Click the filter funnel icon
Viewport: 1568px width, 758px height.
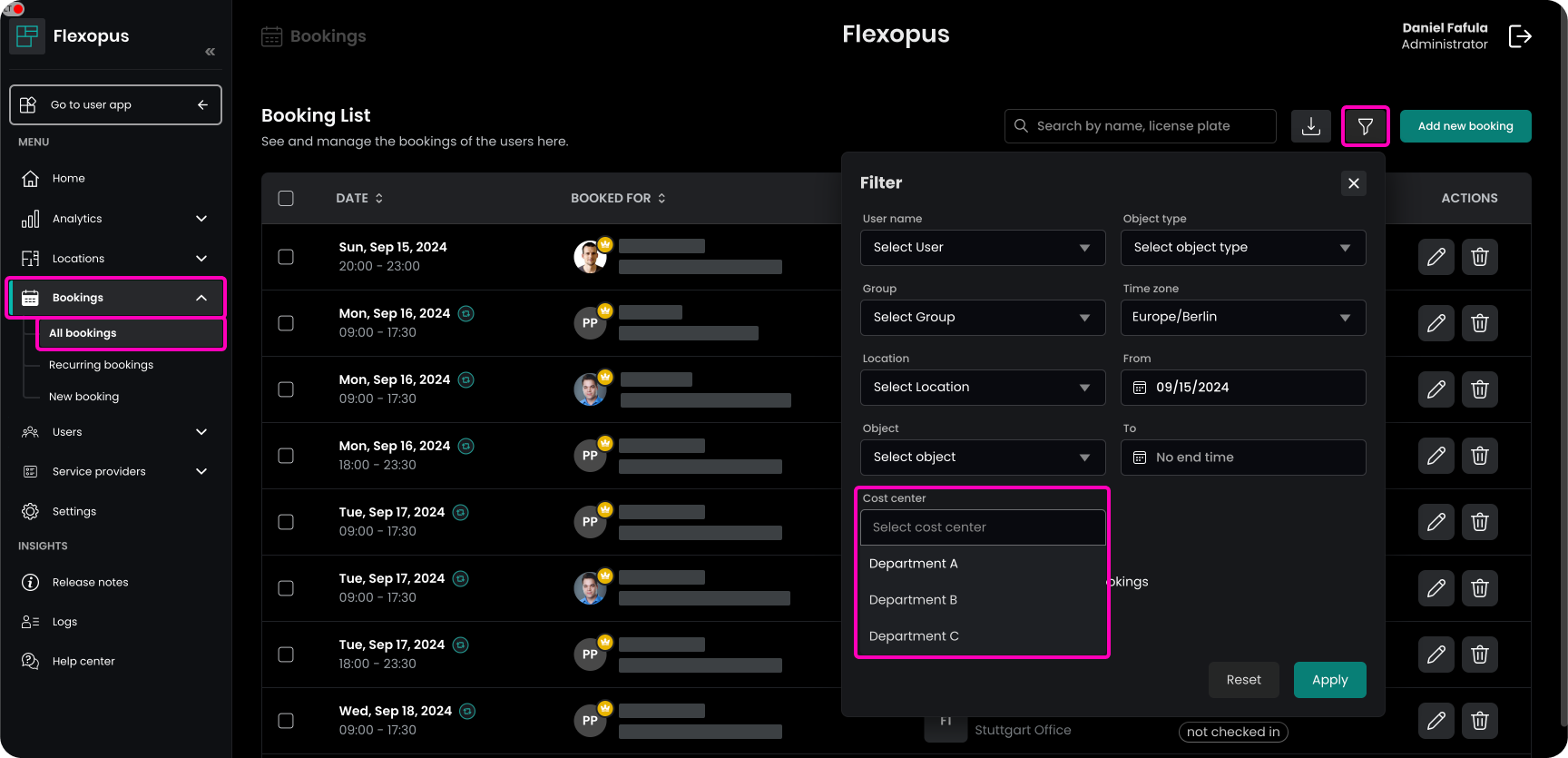click(1365, 126)
